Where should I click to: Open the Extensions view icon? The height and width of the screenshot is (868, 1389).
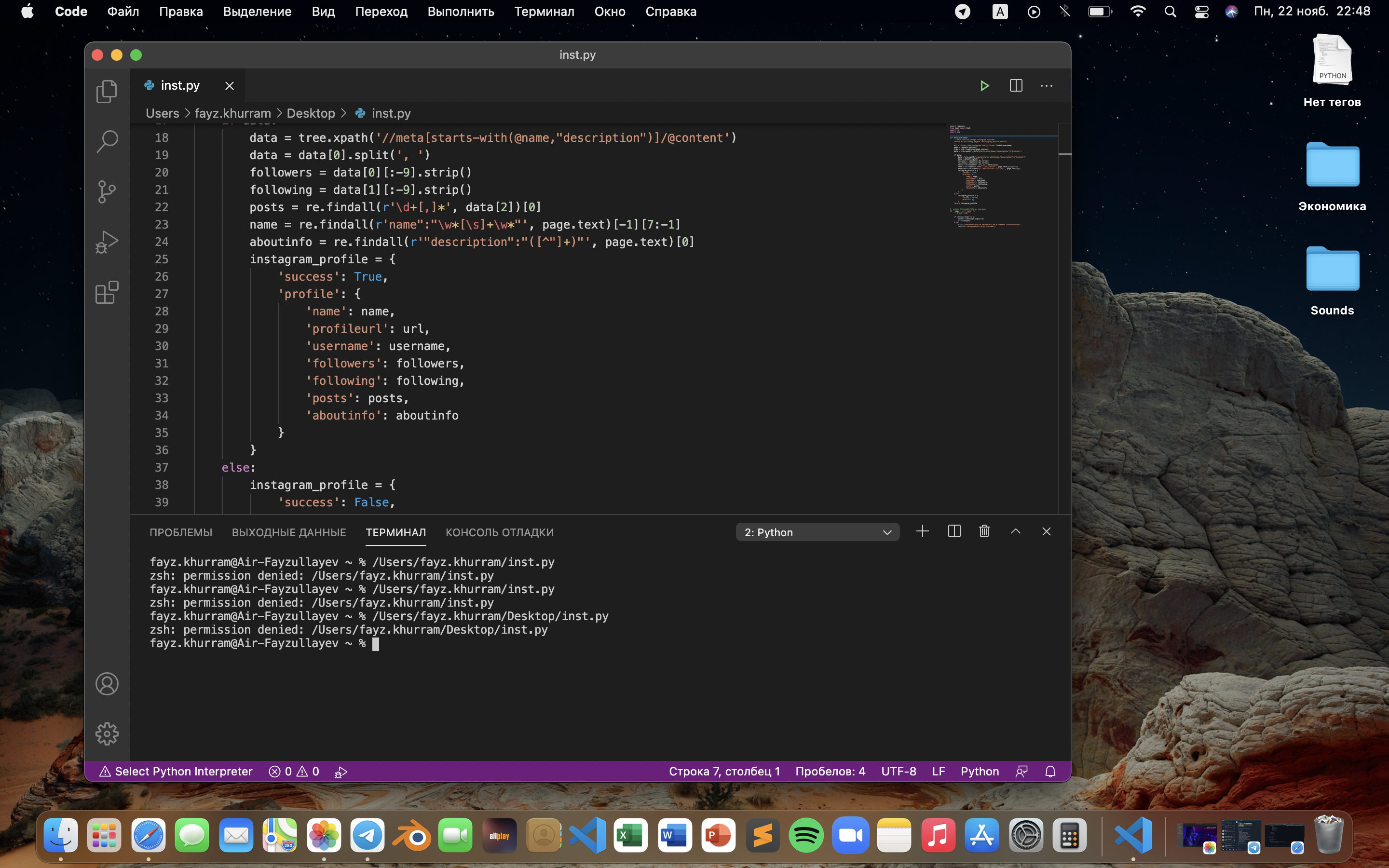(x=107, y=292)
